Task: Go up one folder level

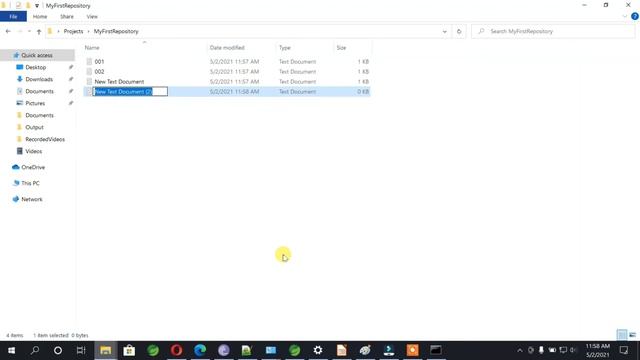Action: tap(39, 31)
